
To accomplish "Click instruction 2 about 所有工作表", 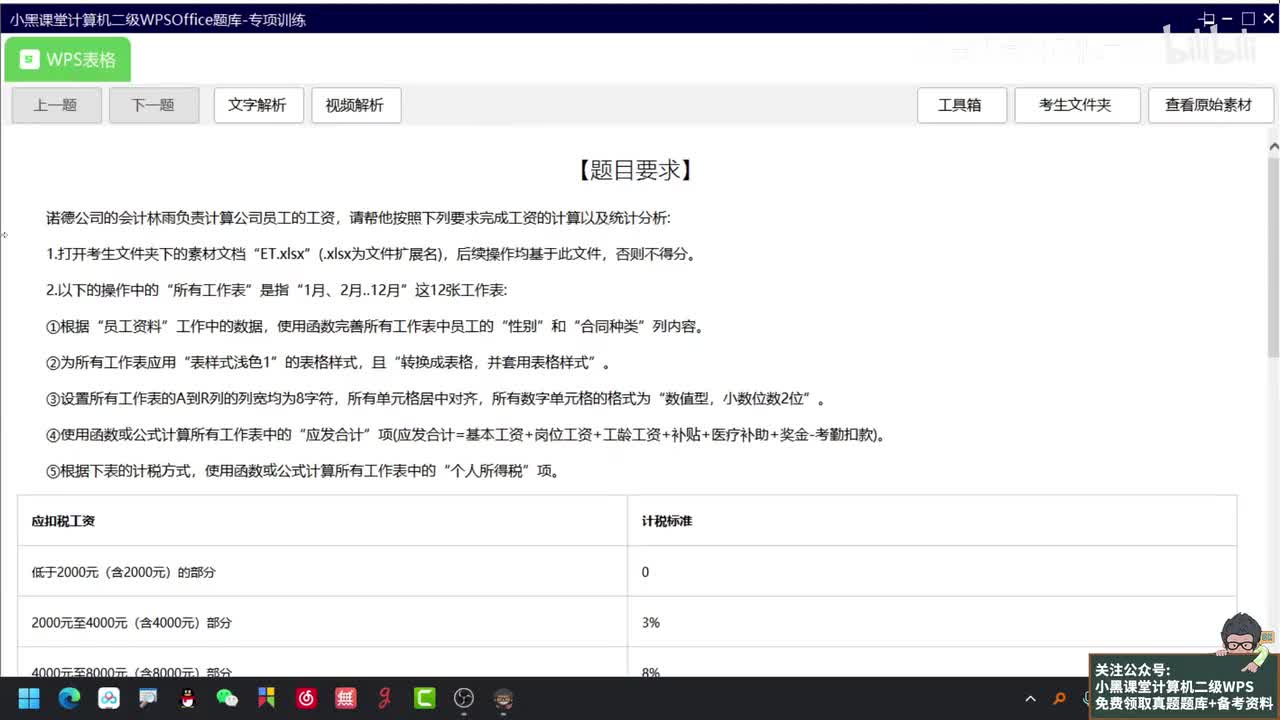I will point(277,290).
